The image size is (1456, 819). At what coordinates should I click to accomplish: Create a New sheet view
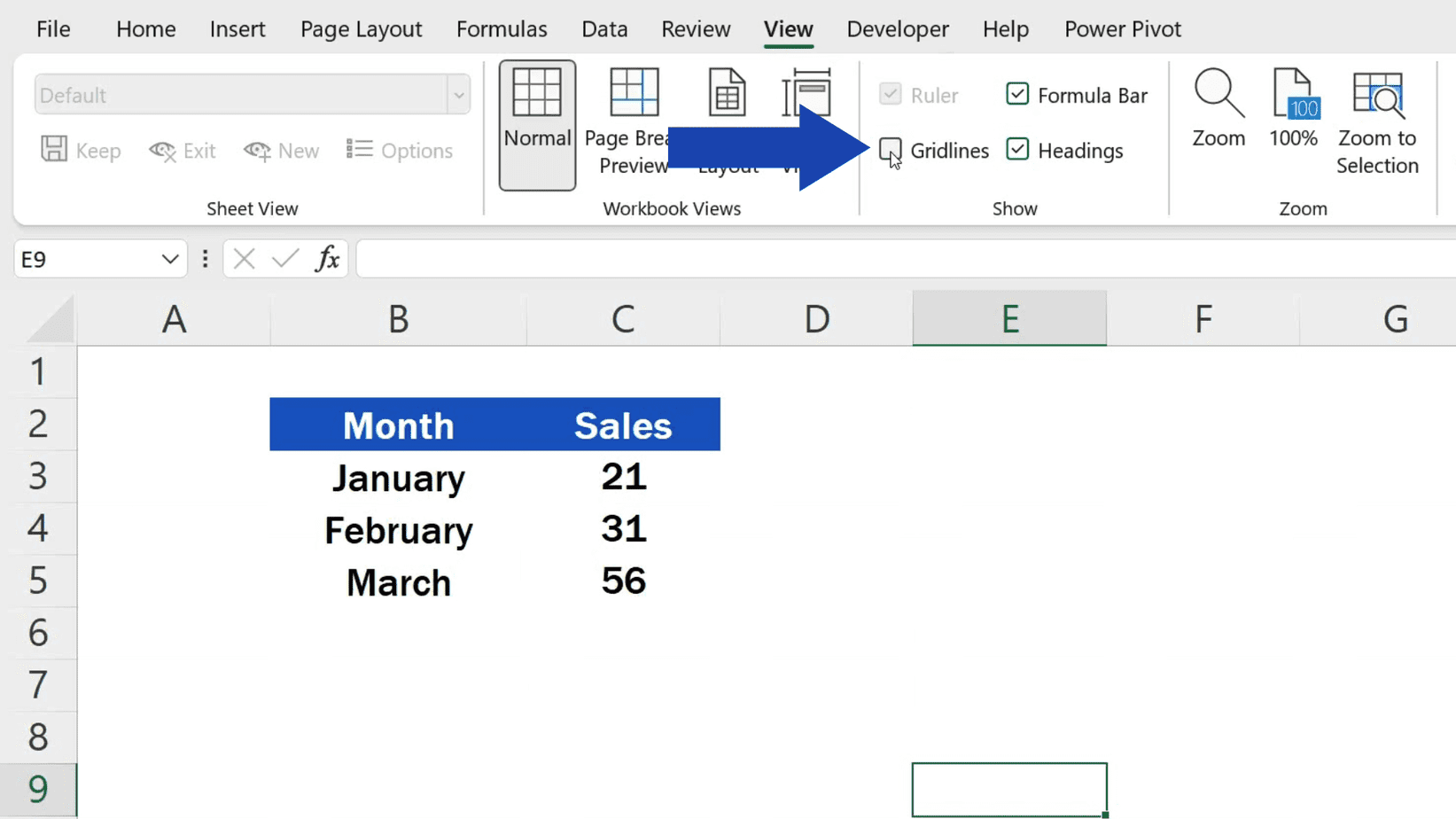pos(281,150)
